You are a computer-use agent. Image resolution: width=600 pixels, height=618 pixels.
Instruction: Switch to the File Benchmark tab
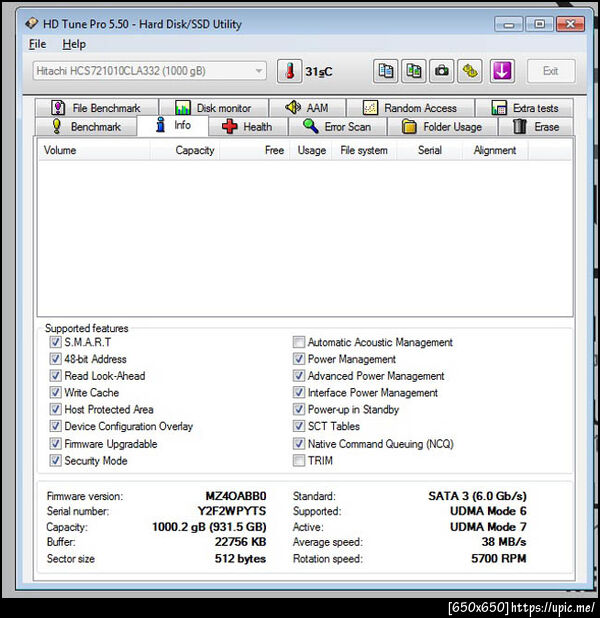click(97, 108)
